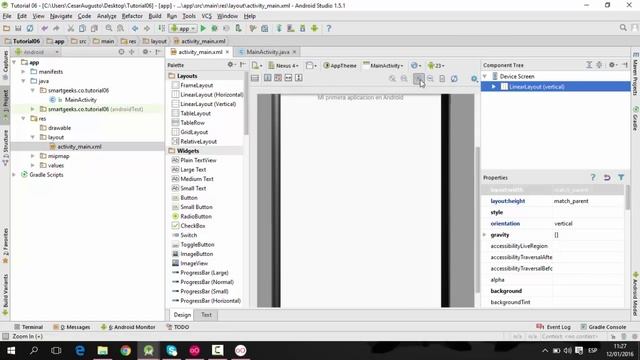Toggle the Structure tool window button
Viewport: 640px width, 360px height.
click(x=5, y=147)
